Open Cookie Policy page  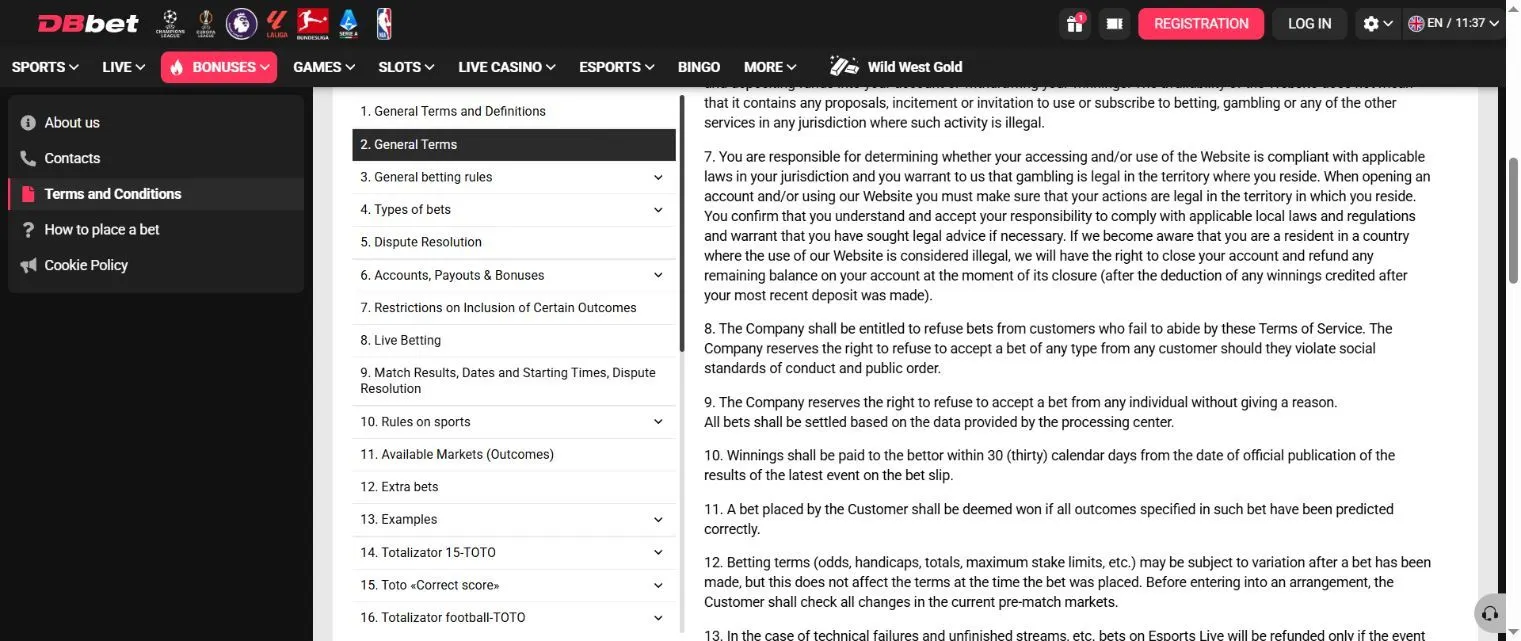(x=156, y=265)
